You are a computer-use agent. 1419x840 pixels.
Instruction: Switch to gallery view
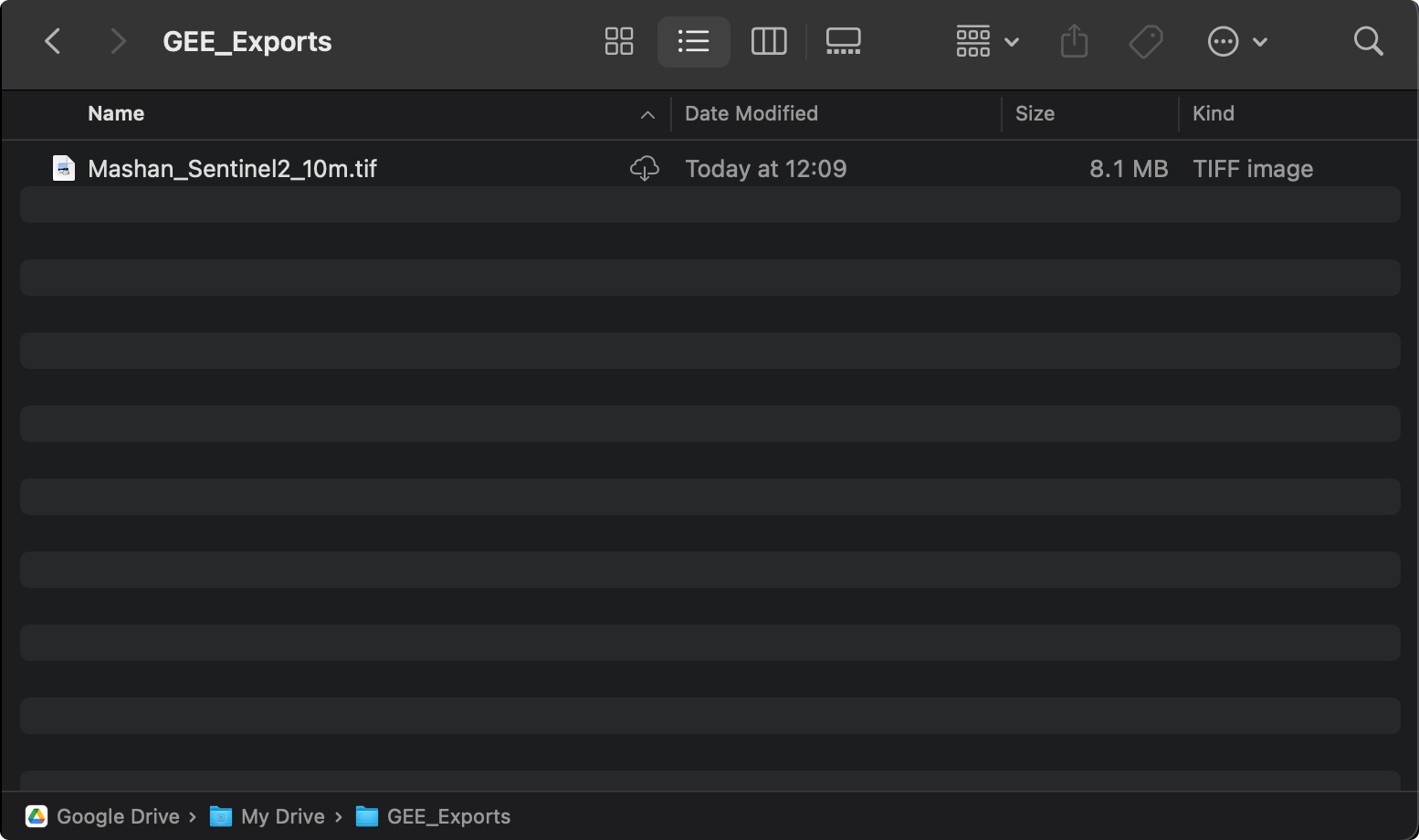click(844, 41)
